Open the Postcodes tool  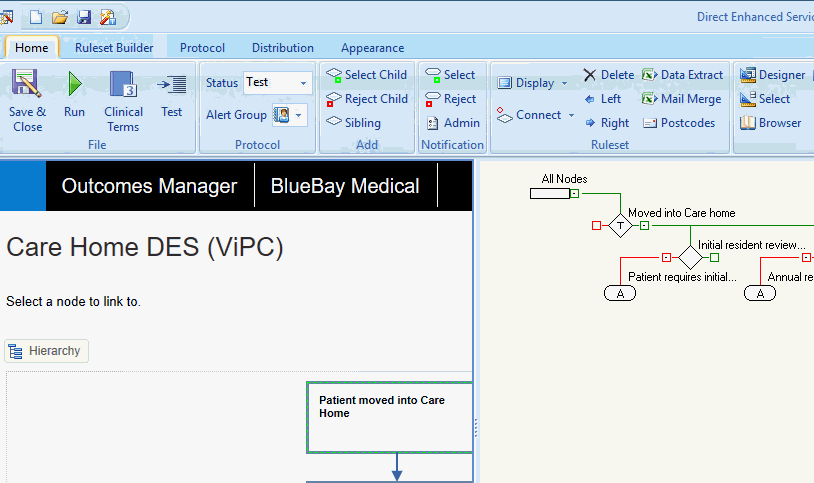(x=678, y=123)
